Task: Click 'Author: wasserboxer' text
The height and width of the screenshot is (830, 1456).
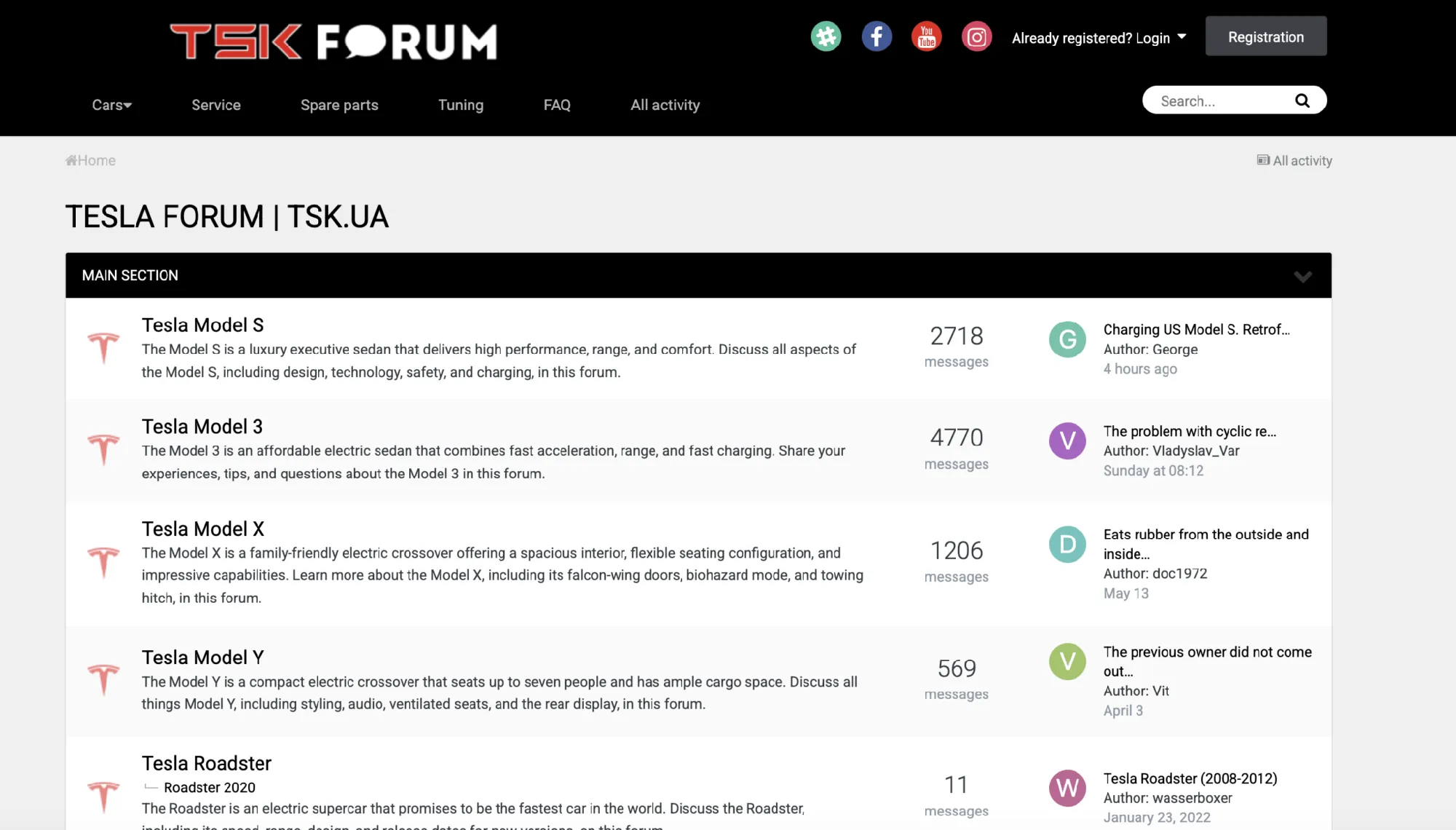Action: coord(1168,798)
